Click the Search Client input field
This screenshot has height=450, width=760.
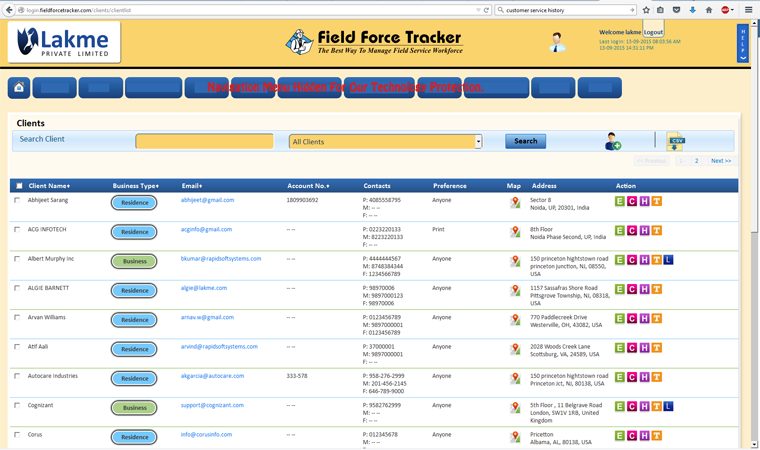coord(205,141)
